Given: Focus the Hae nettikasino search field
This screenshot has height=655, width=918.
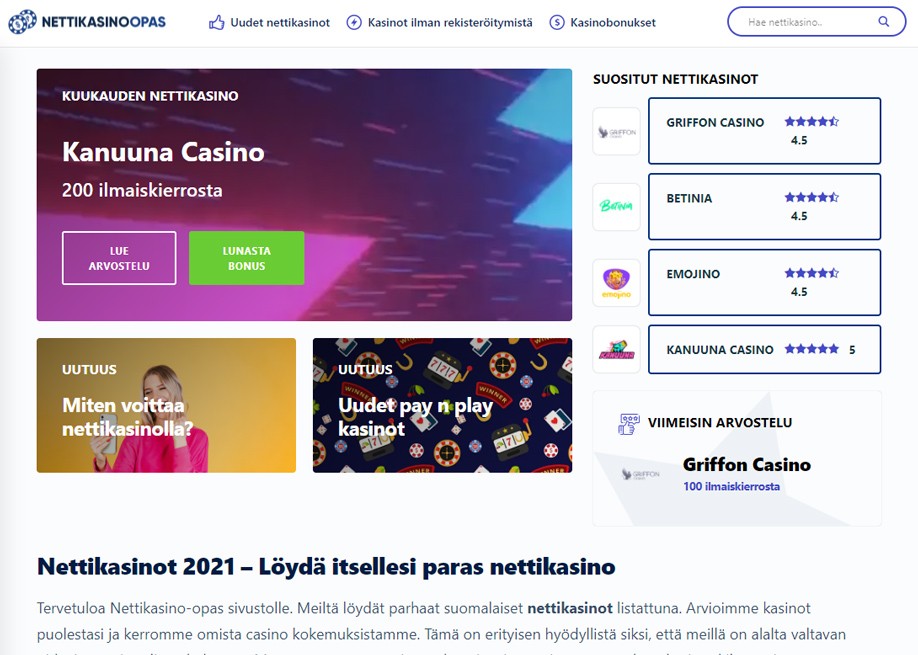Looking at the screenshot, I should [x=816, y=22].
